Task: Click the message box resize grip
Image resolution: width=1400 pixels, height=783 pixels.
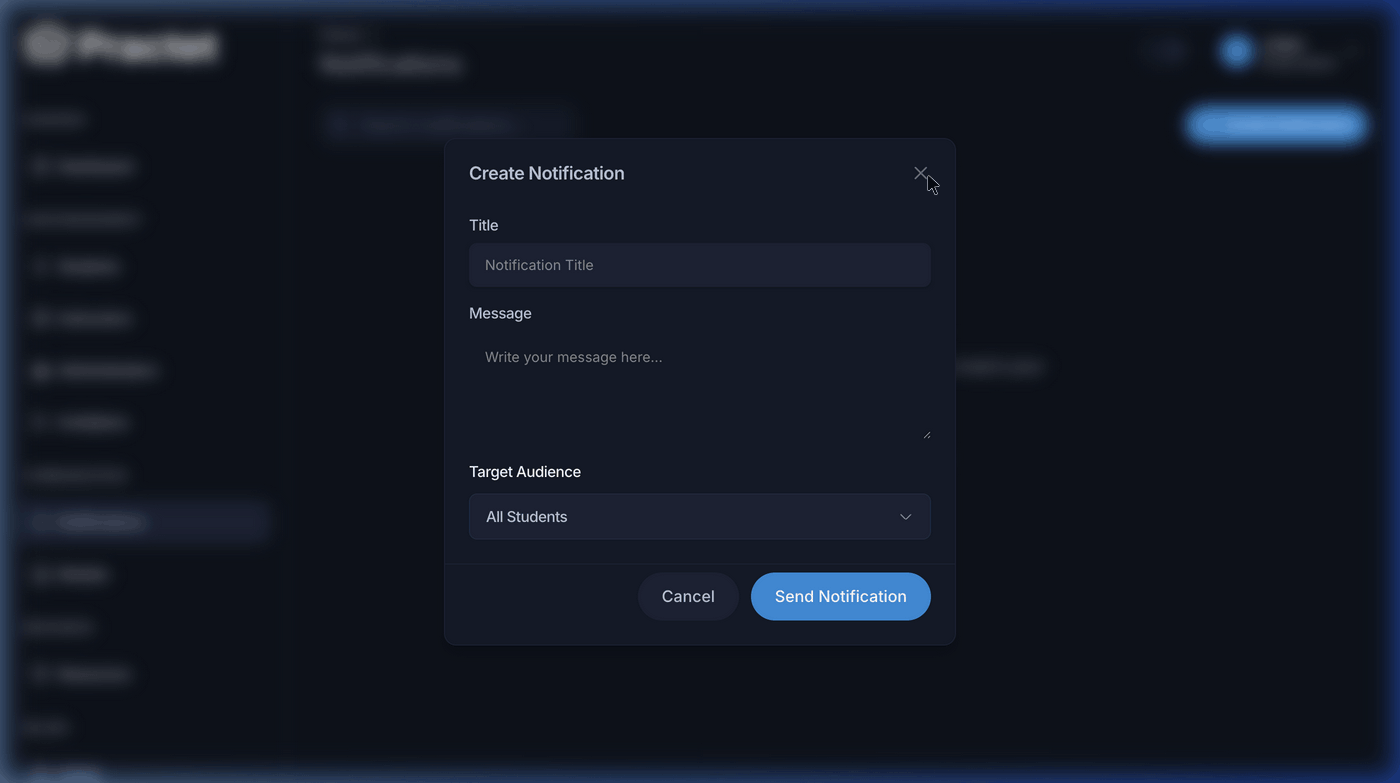Action: (926, 434)
